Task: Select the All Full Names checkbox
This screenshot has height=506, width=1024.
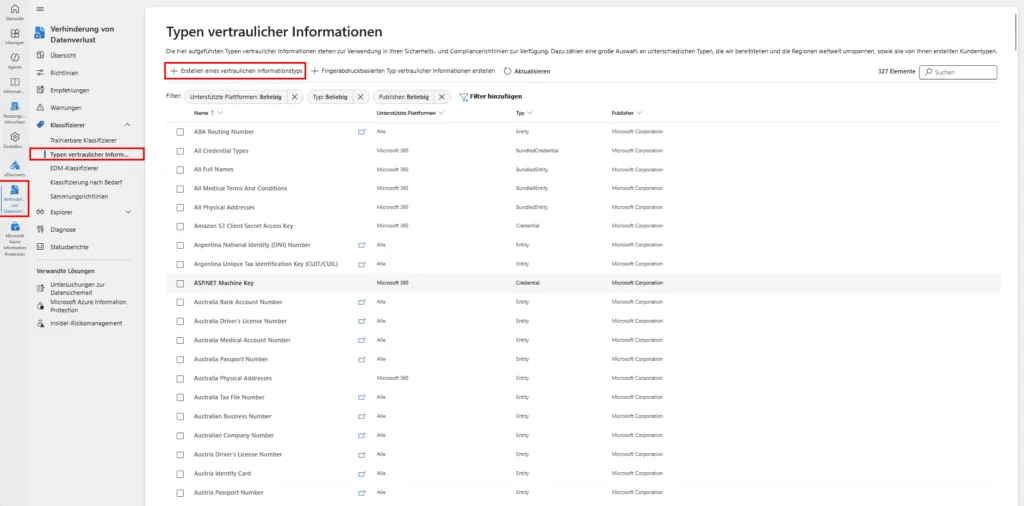Action: point(181,169)
